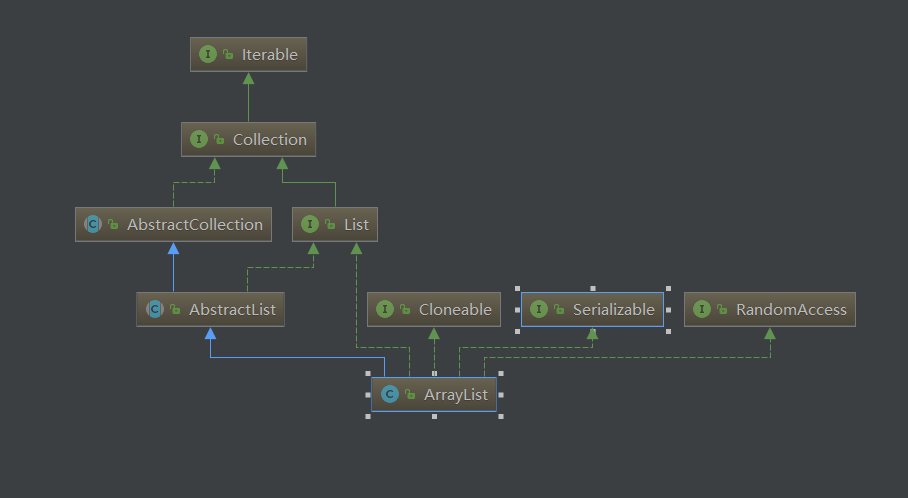Click the interface icon on Collection node

click(x=198, y=140)
